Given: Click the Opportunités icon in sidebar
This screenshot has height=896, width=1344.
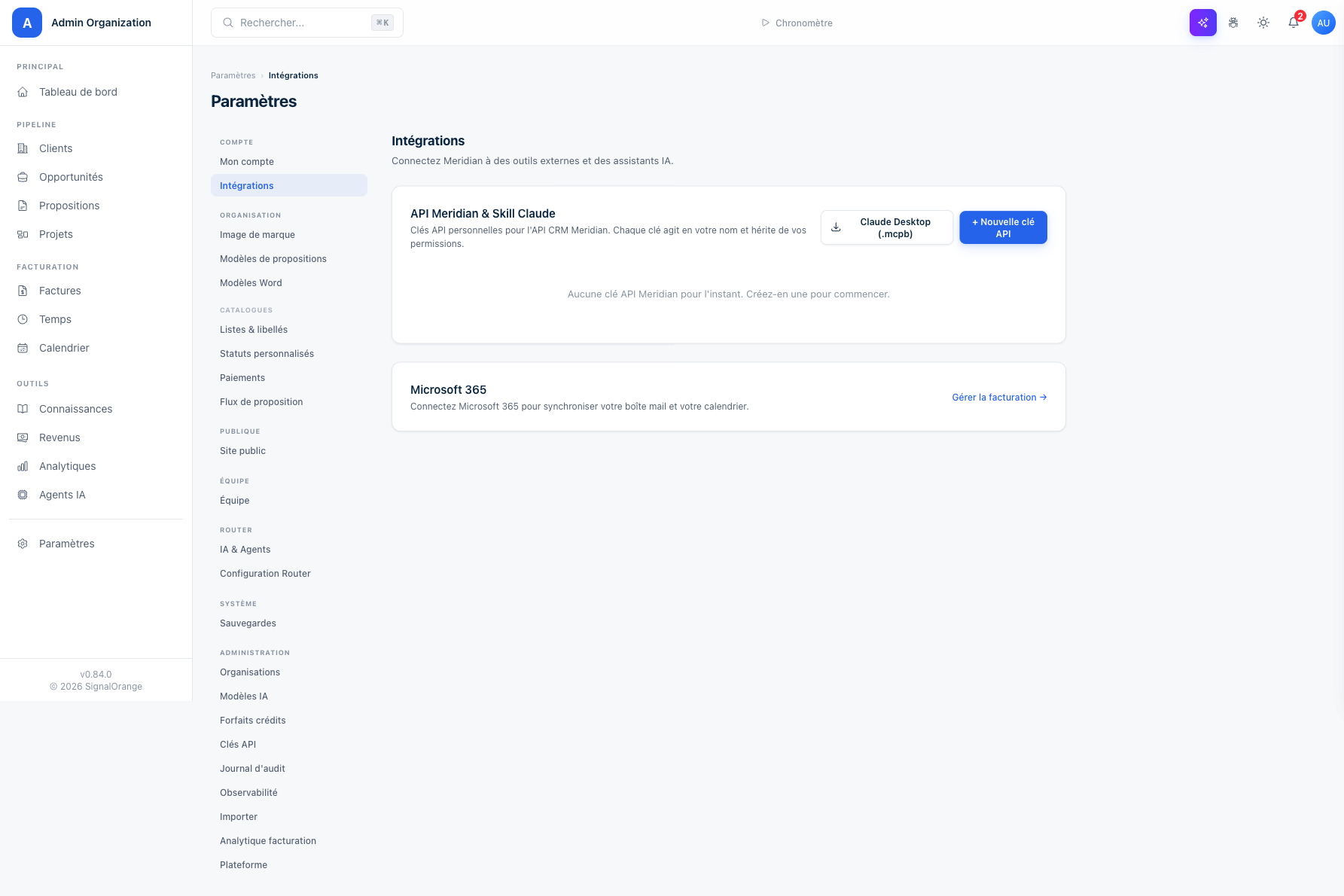Looking at the screenshot, I should coord(23,177).
